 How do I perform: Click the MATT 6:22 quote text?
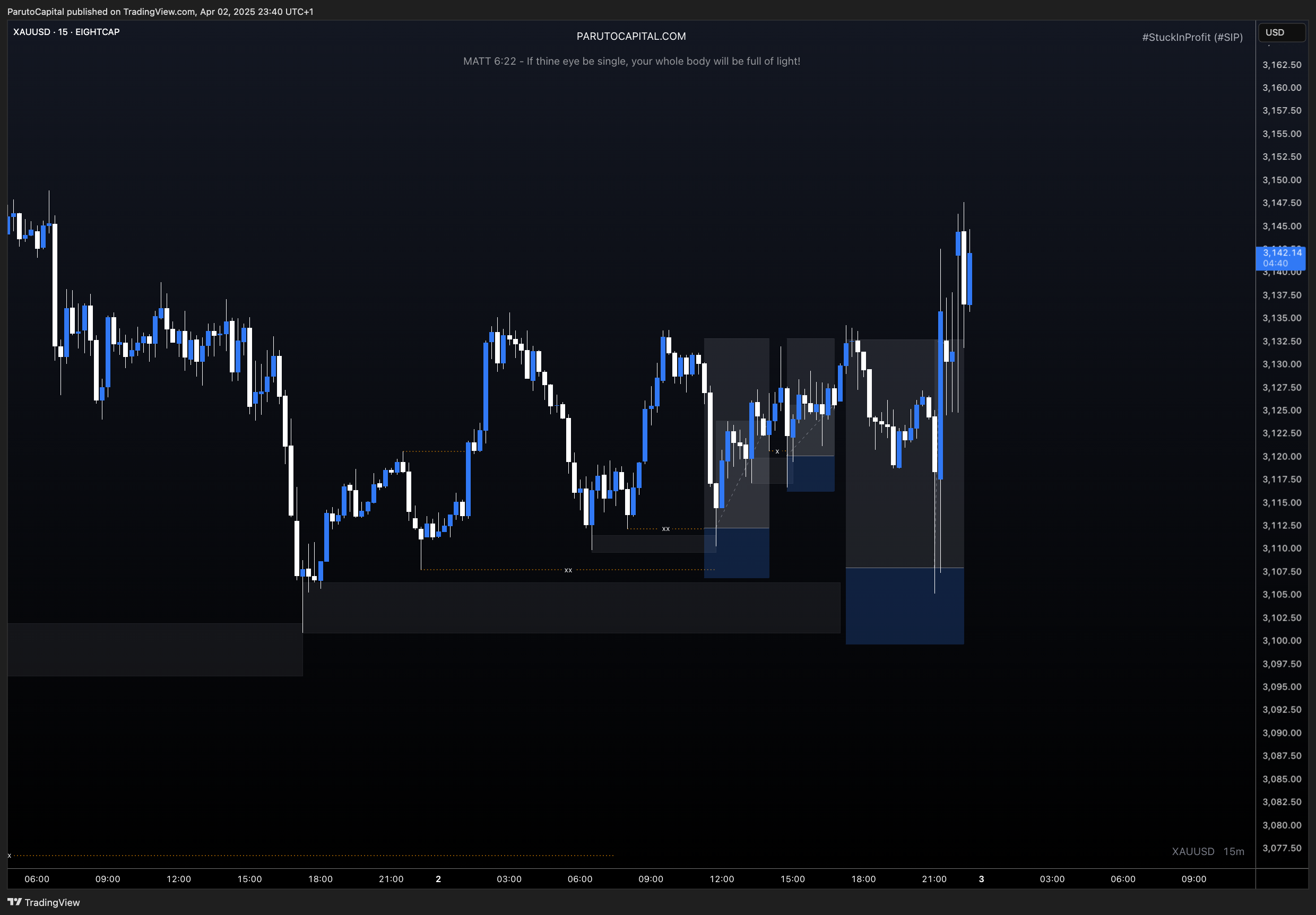[631, 62]
